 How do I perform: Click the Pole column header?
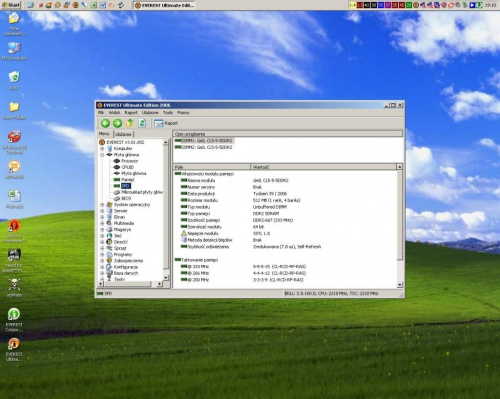[x=211, y=167]
